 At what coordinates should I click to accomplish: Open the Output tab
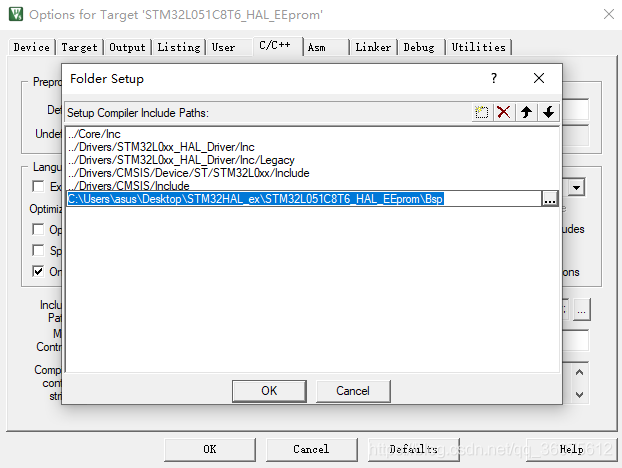coord(127,47)
